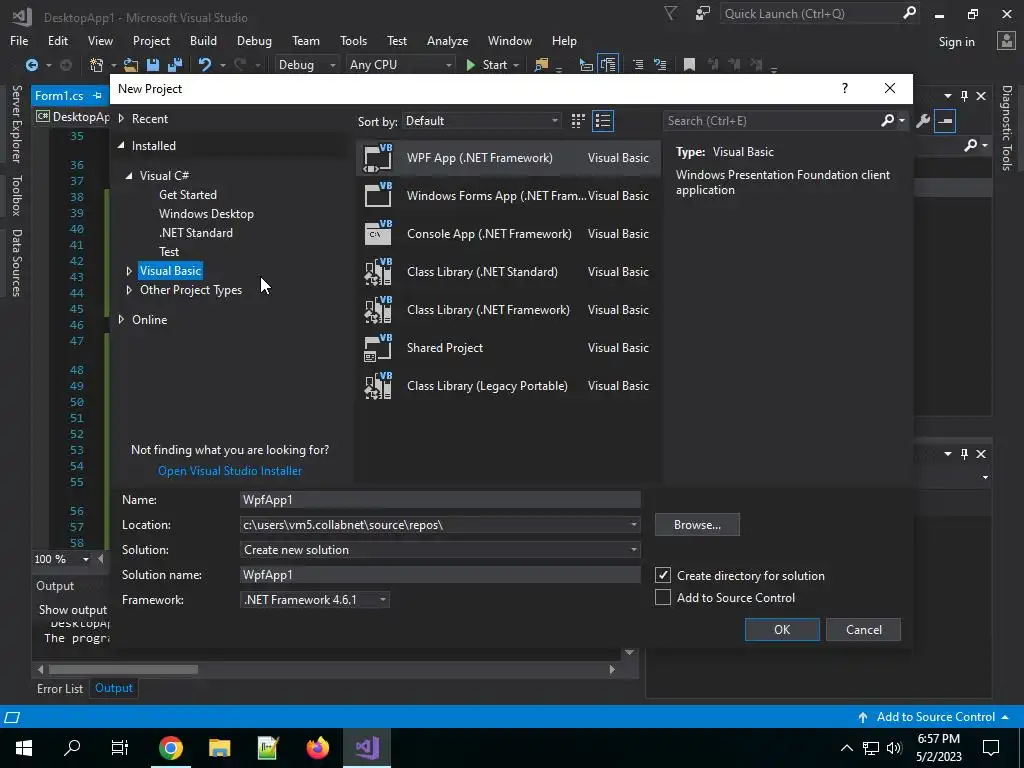The image size is (1024, 768).
Task: Select the Output tab at bottom
Action: pos(114,688)
